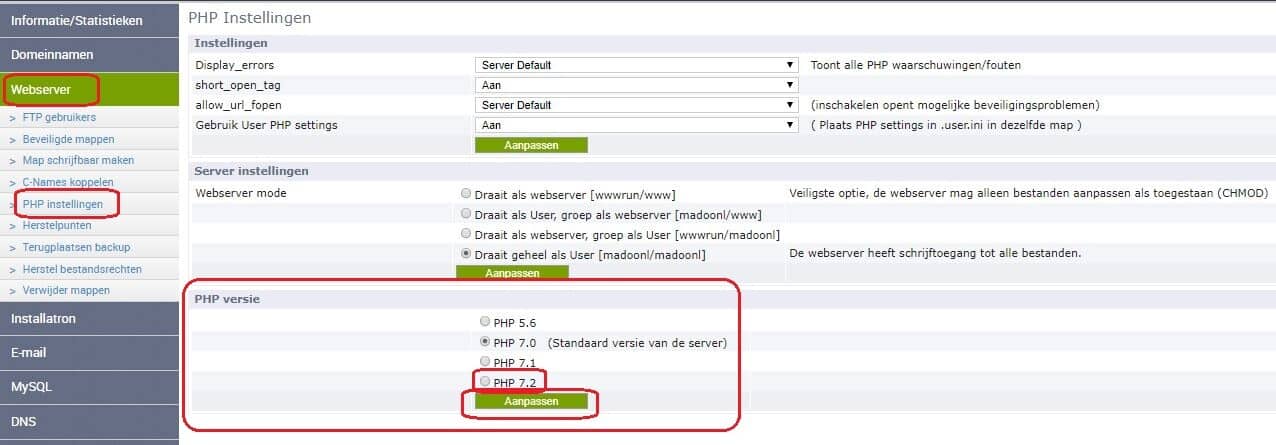
Task: Open PHP instellingen link
Action: coord(62,204)
